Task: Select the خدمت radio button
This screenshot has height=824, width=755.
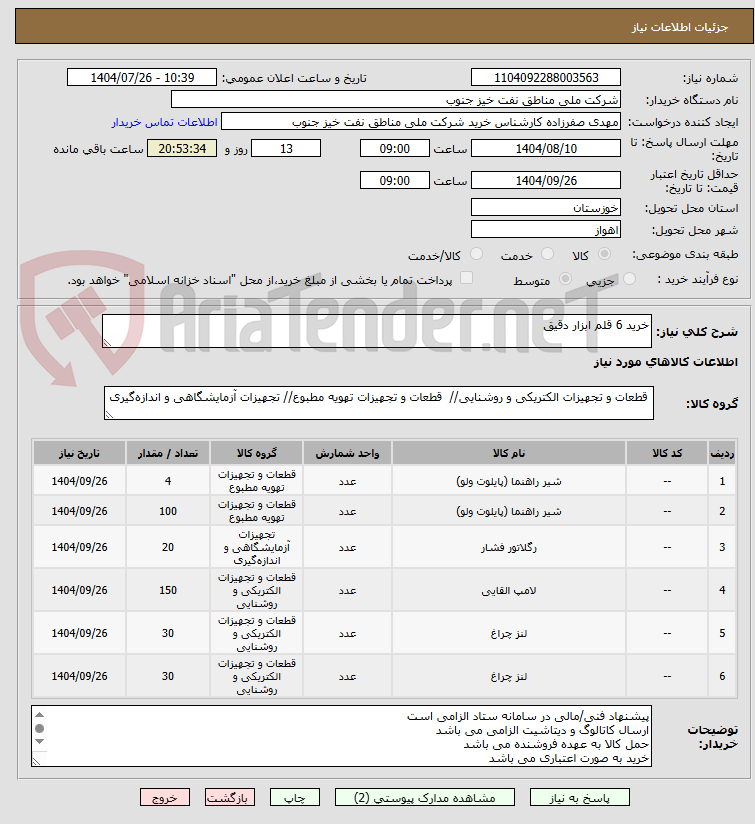Action: pos(547,254)
